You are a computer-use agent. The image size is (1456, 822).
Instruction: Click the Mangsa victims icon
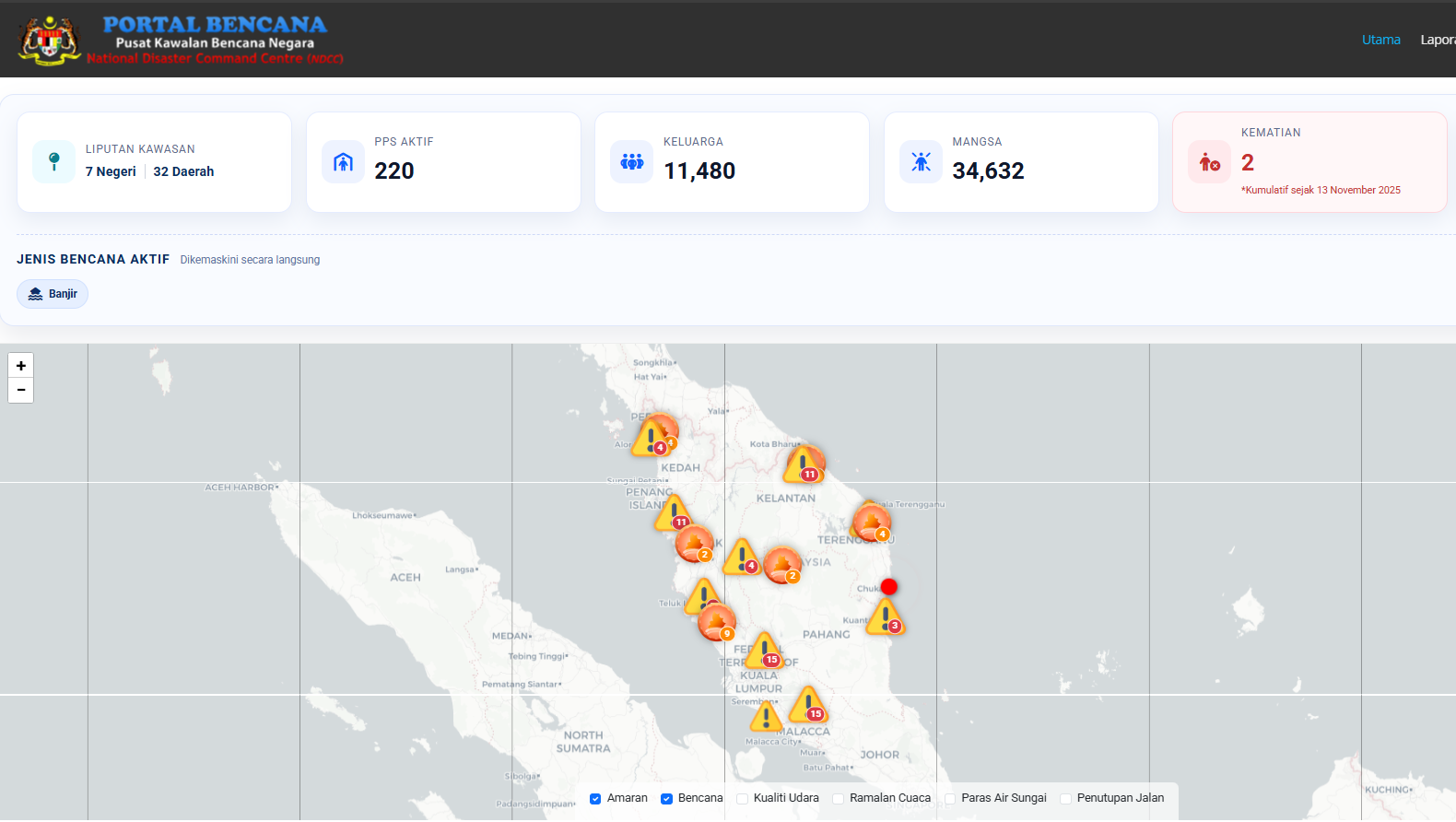coord(921,162)
